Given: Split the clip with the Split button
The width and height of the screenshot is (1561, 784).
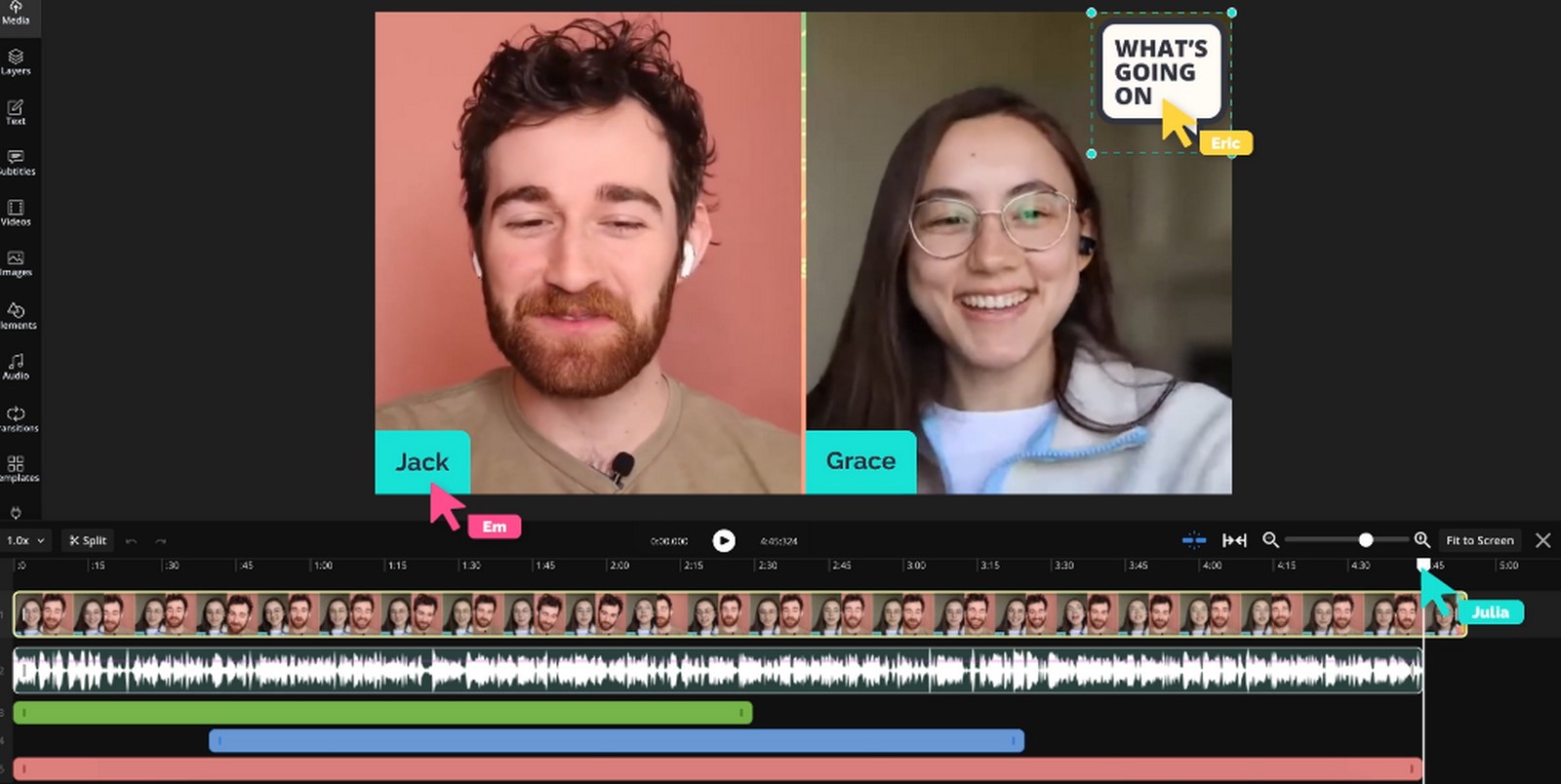Looking at the screenshot, I should [88, 540].
